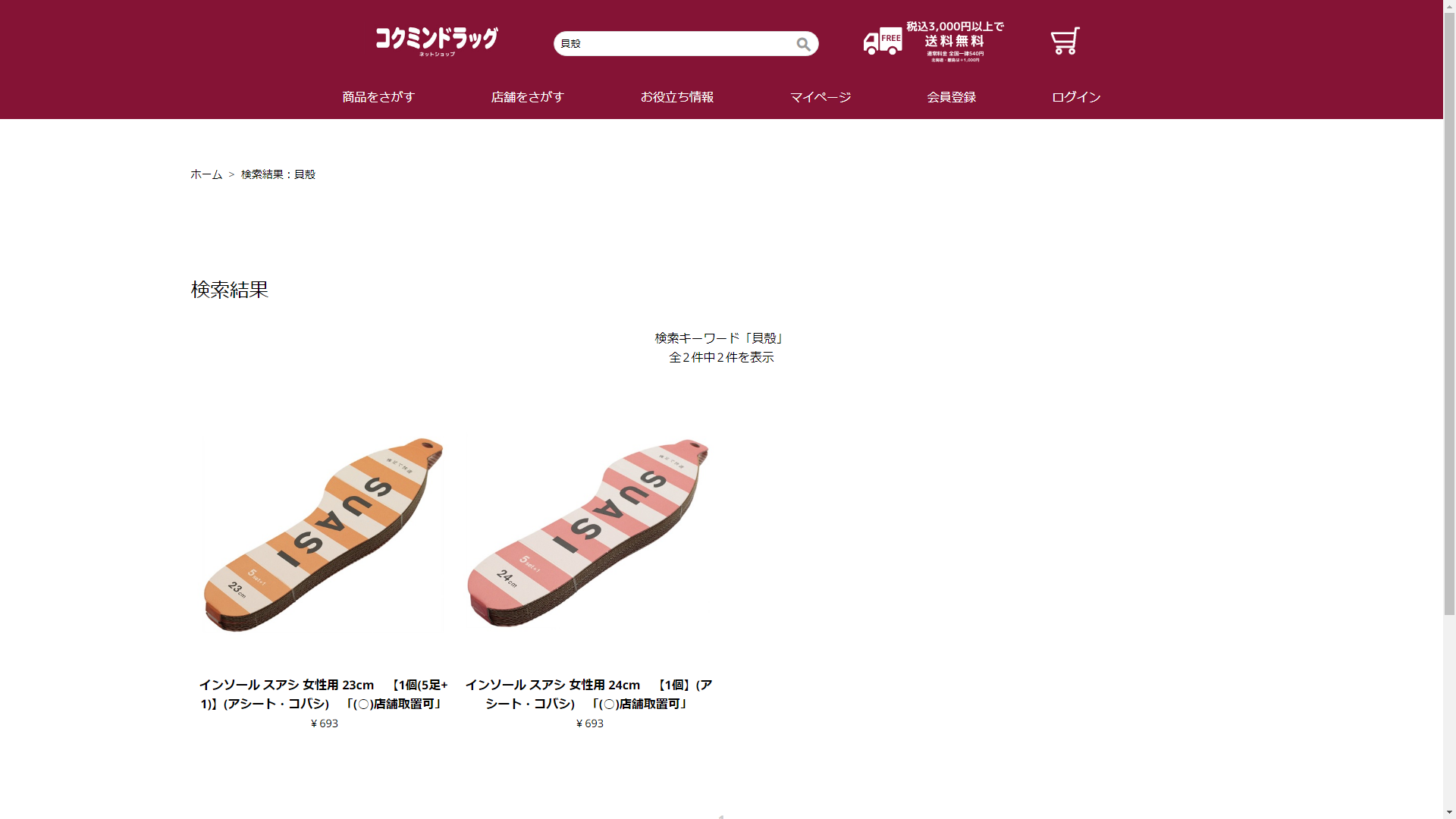The width and height of the screenshot is (1456, 819).
Task: Click the vertical page scrollbar
Action: point(1449,409)
